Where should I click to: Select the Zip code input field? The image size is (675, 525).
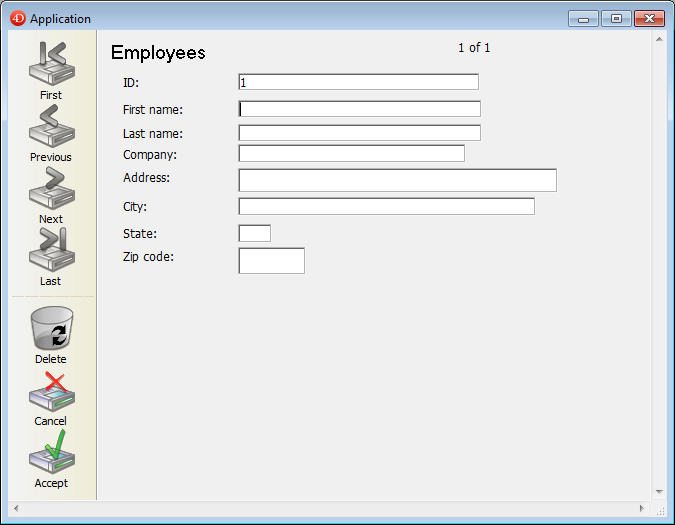coord(272,261)
